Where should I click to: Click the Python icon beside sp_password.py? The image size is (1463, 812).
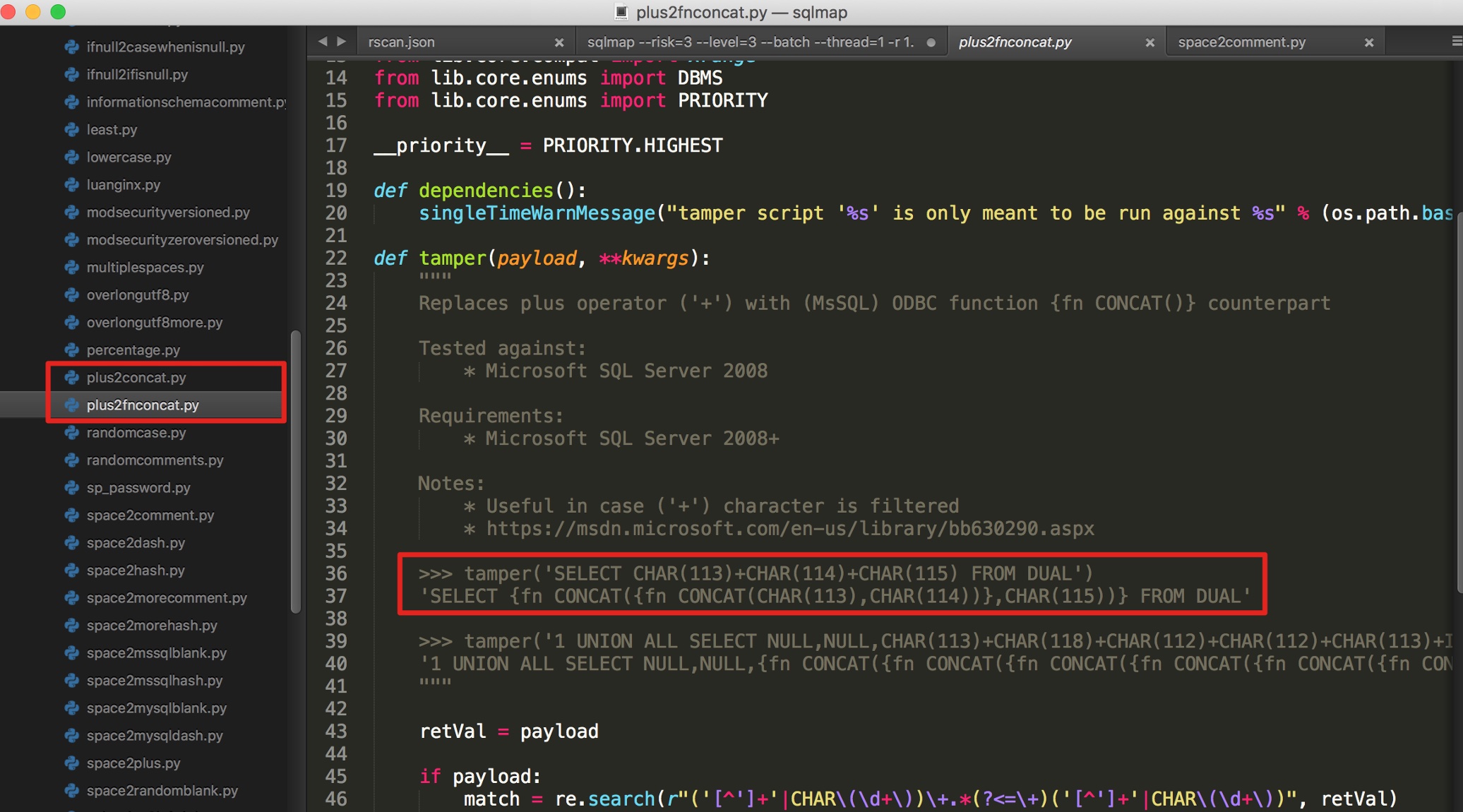[x=71, y=488]
